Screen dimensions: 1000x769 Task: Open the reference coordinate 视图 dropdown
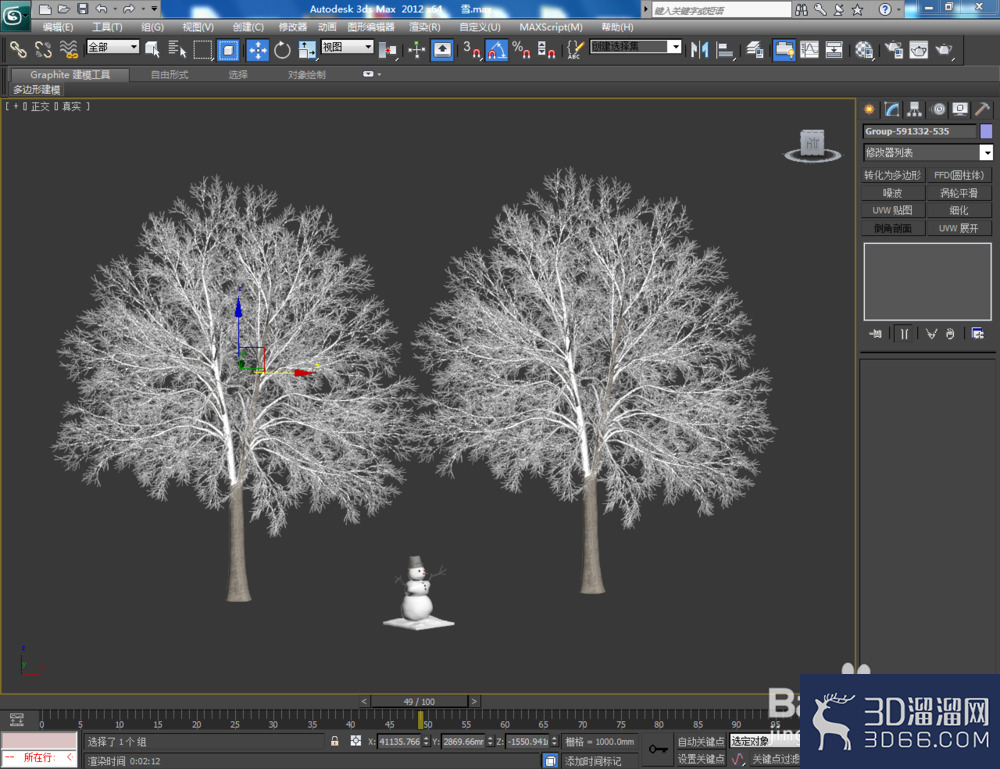[x=347, y=47]
